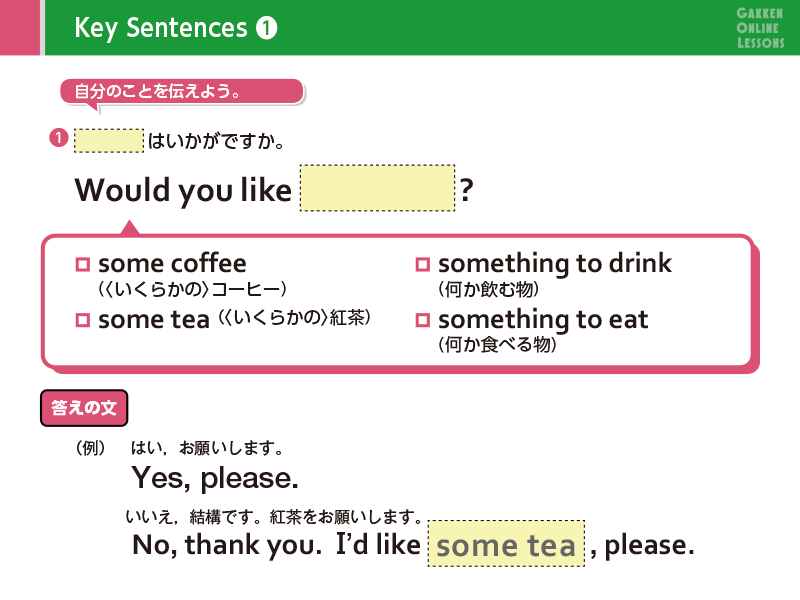Click the (何か飲む物) translation text
The height and width of the screenshot is (600, 800).
point(488,290)
